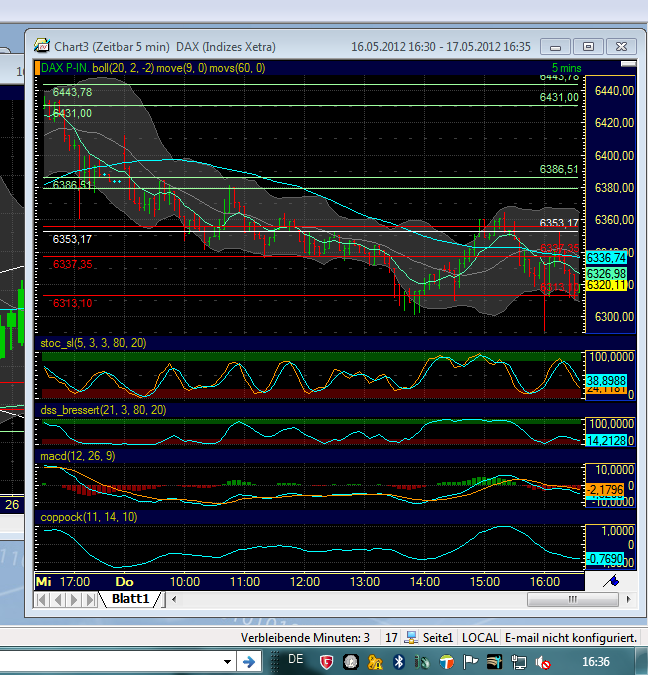Click the yellow 6320,11 price tag
Screen dimensions: 648x675
pyautogui.click(x=606, y=285)
